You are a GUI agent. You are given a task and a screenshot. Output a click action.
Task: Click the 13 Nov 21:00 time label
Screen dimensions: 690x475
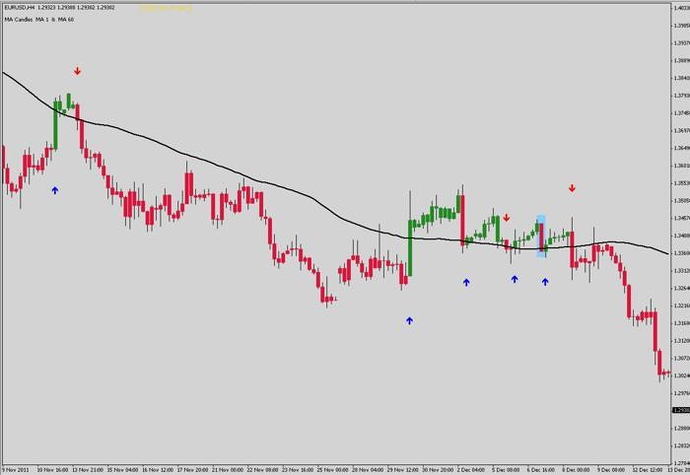point(88,469)
